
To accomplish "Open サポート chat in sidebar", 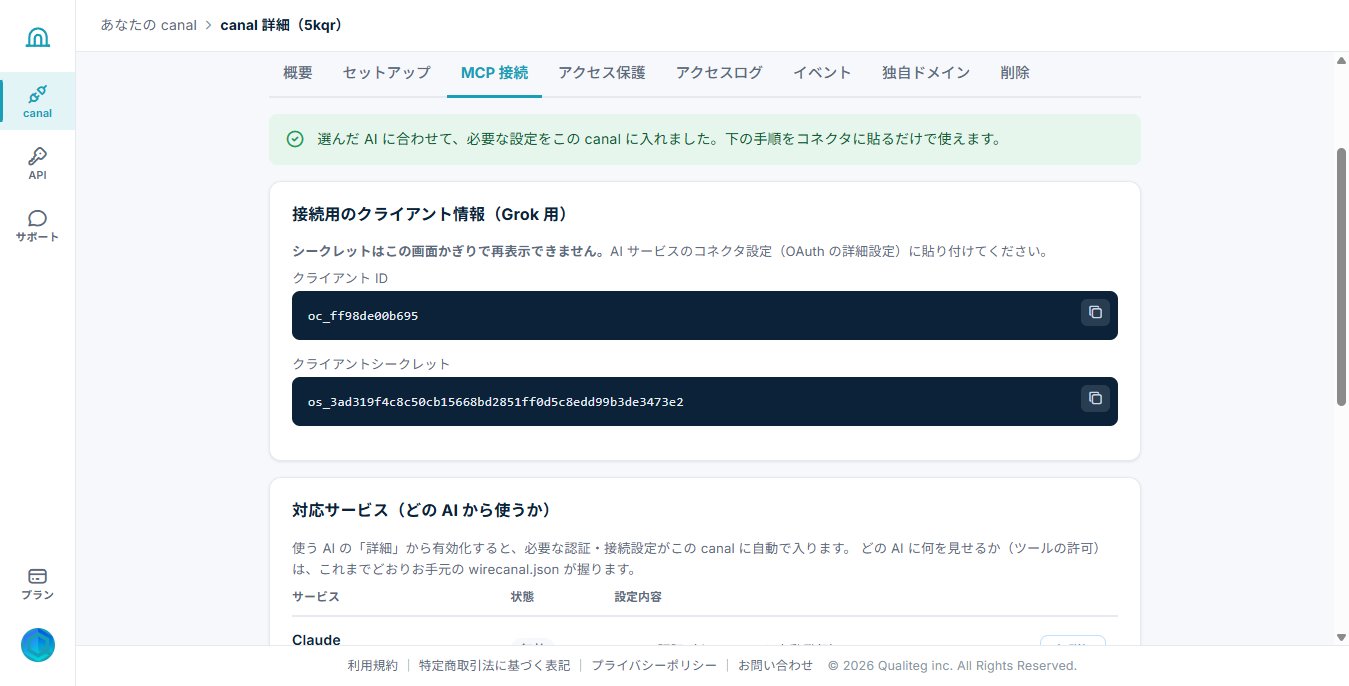I will pos(38,226).
